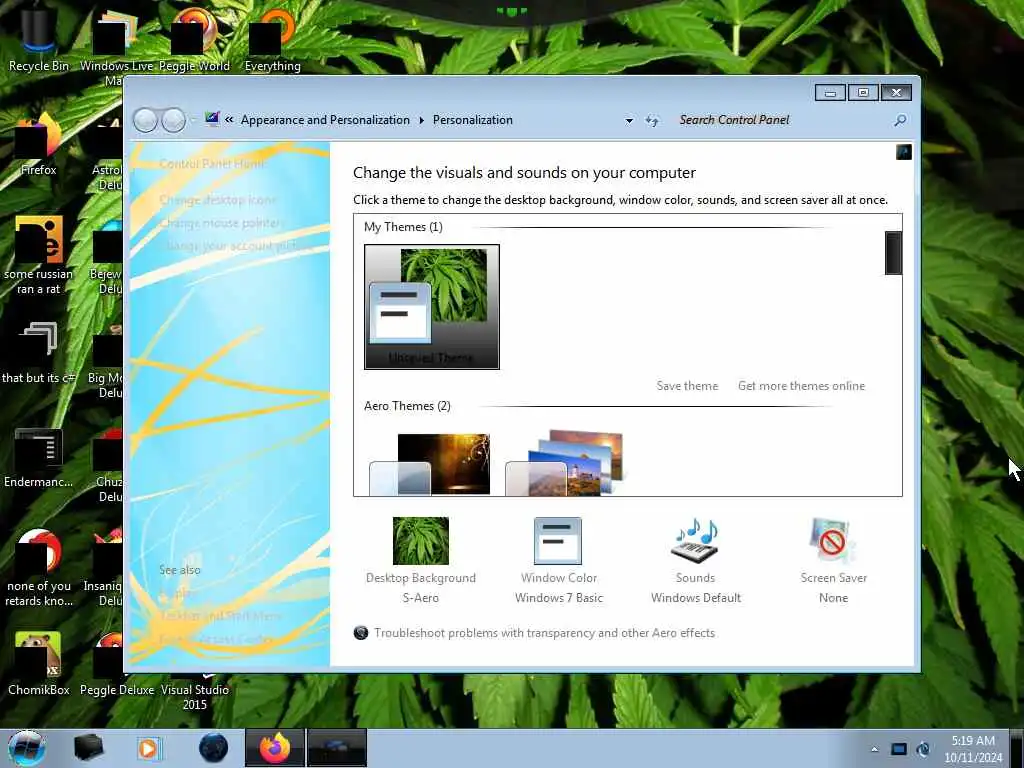Viewport: 1024px width, 768px height.
Task: Click the breadcrumb double-chevron expander
Action: pos(229,120)
